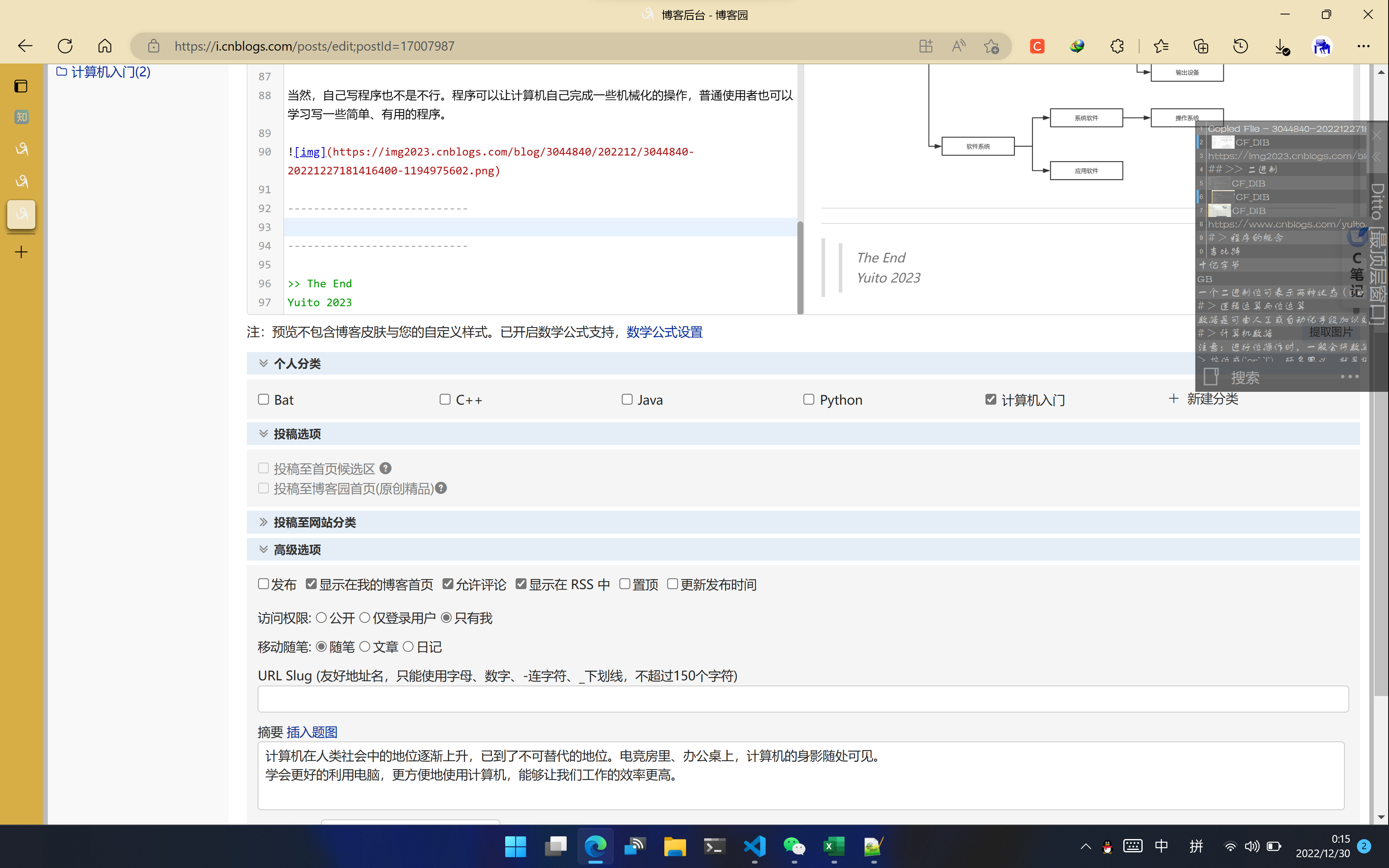Toggle 显示在我的博客首页 checkbox
Viewport: 1389px width, 868px height.
pyautogui.click(x=311, y=584)
